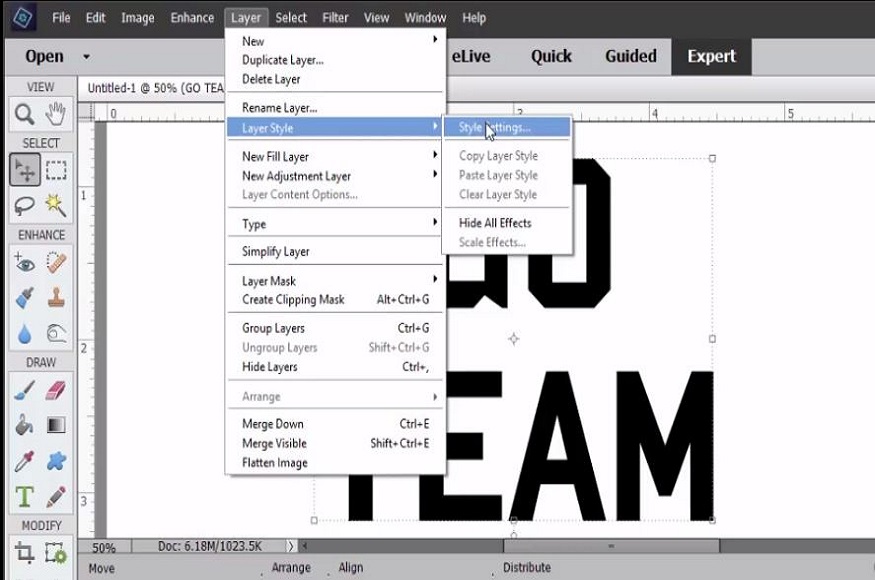Select the Sponge tool
This screenshot has width=875, height=580.
coord(56,334)
